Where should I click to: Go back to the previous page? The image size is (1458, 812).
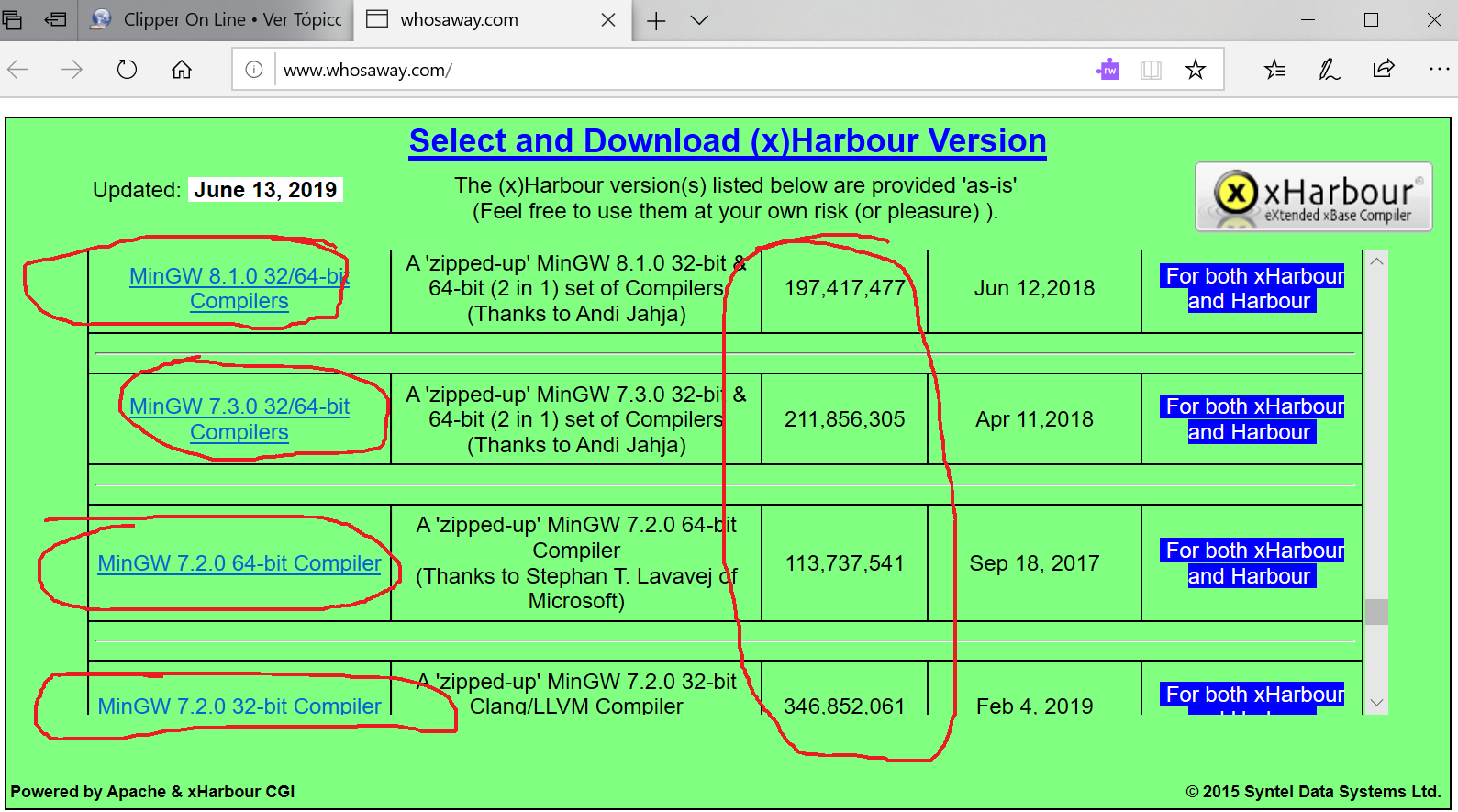[x=18, y=70]
